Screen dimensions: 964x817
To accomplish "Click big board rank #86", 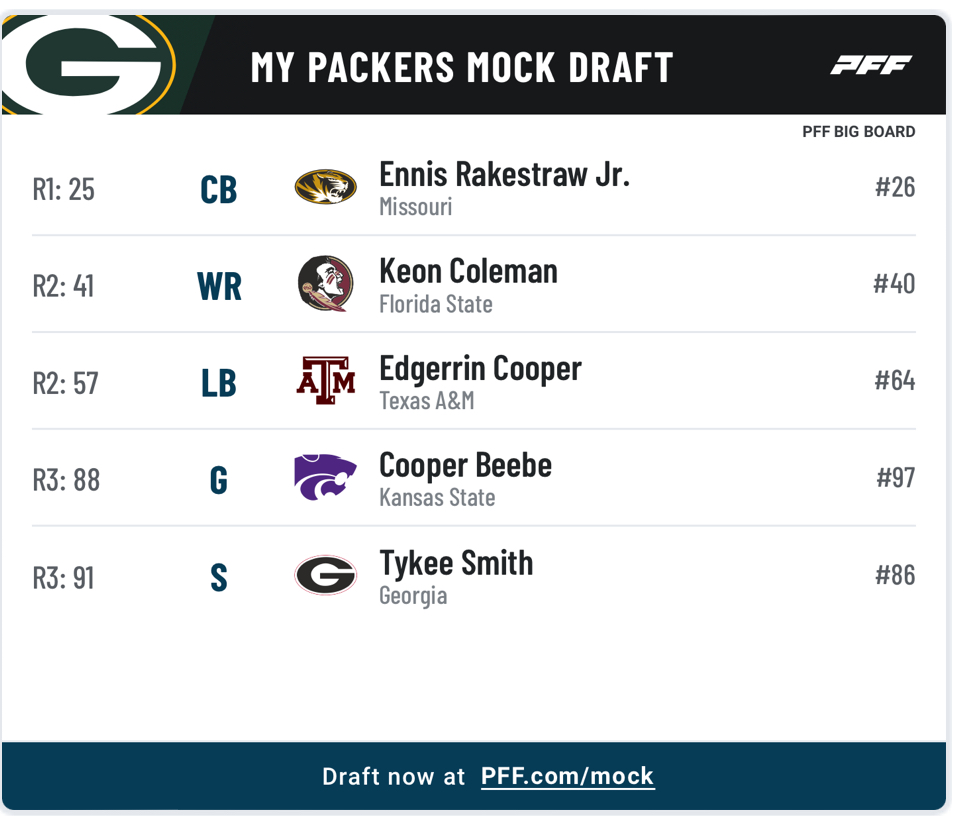I will pos(895,575).
